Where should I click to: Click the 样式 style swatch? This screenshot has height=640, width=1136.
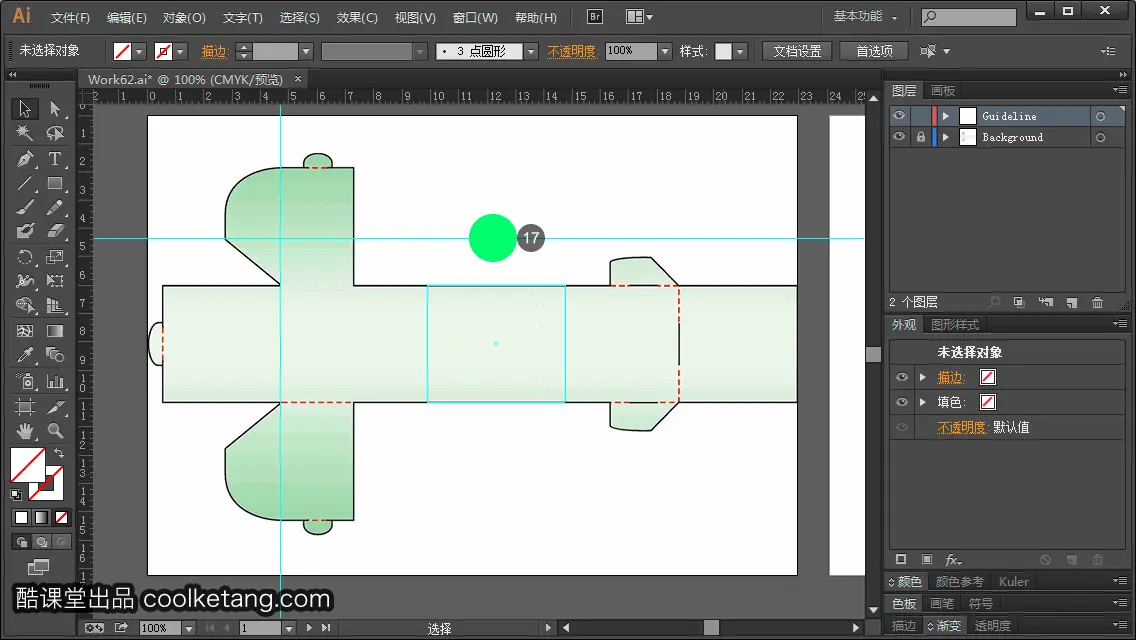[723, 51]
